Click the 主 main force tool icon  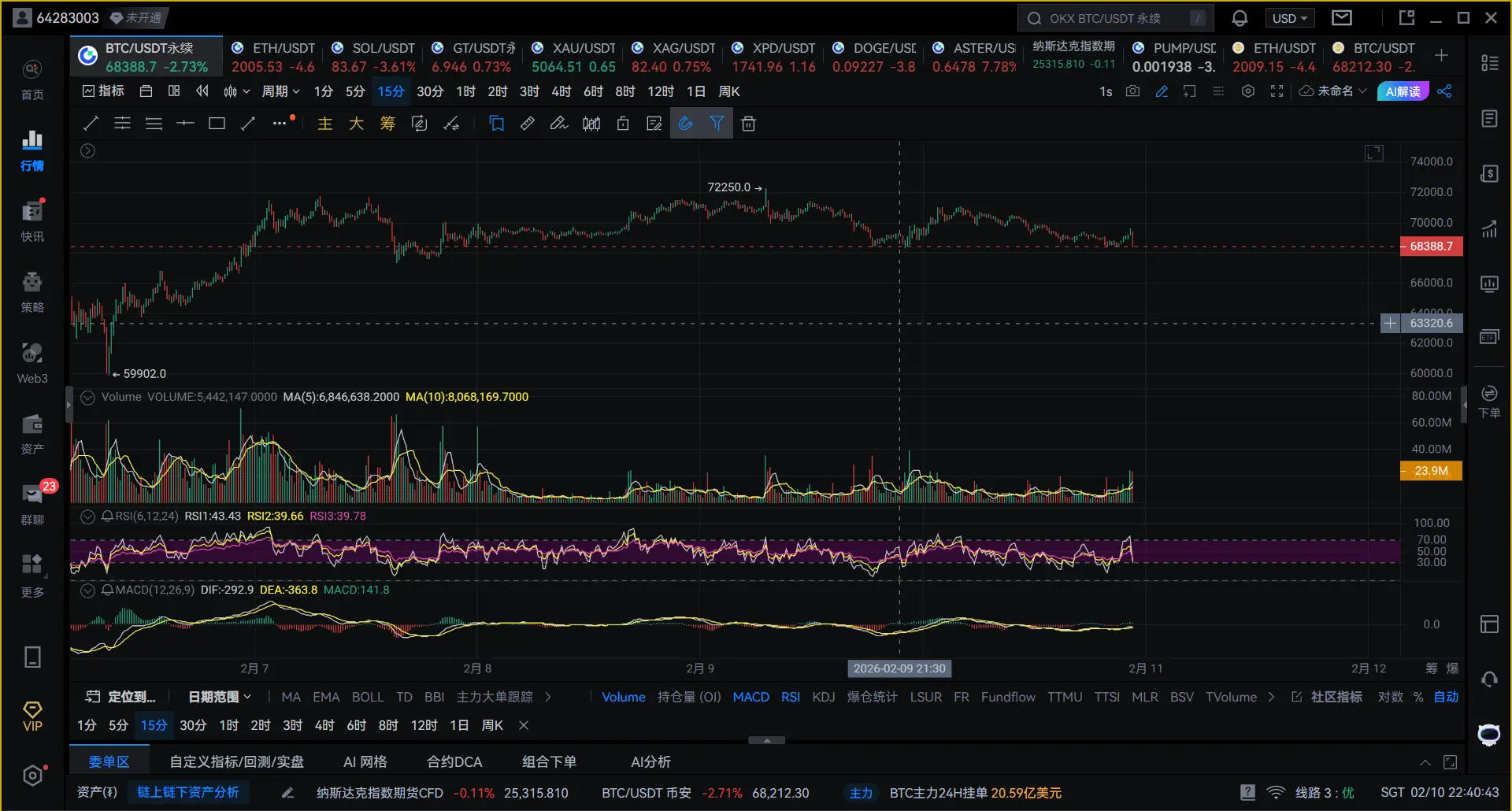click(324, 124)
